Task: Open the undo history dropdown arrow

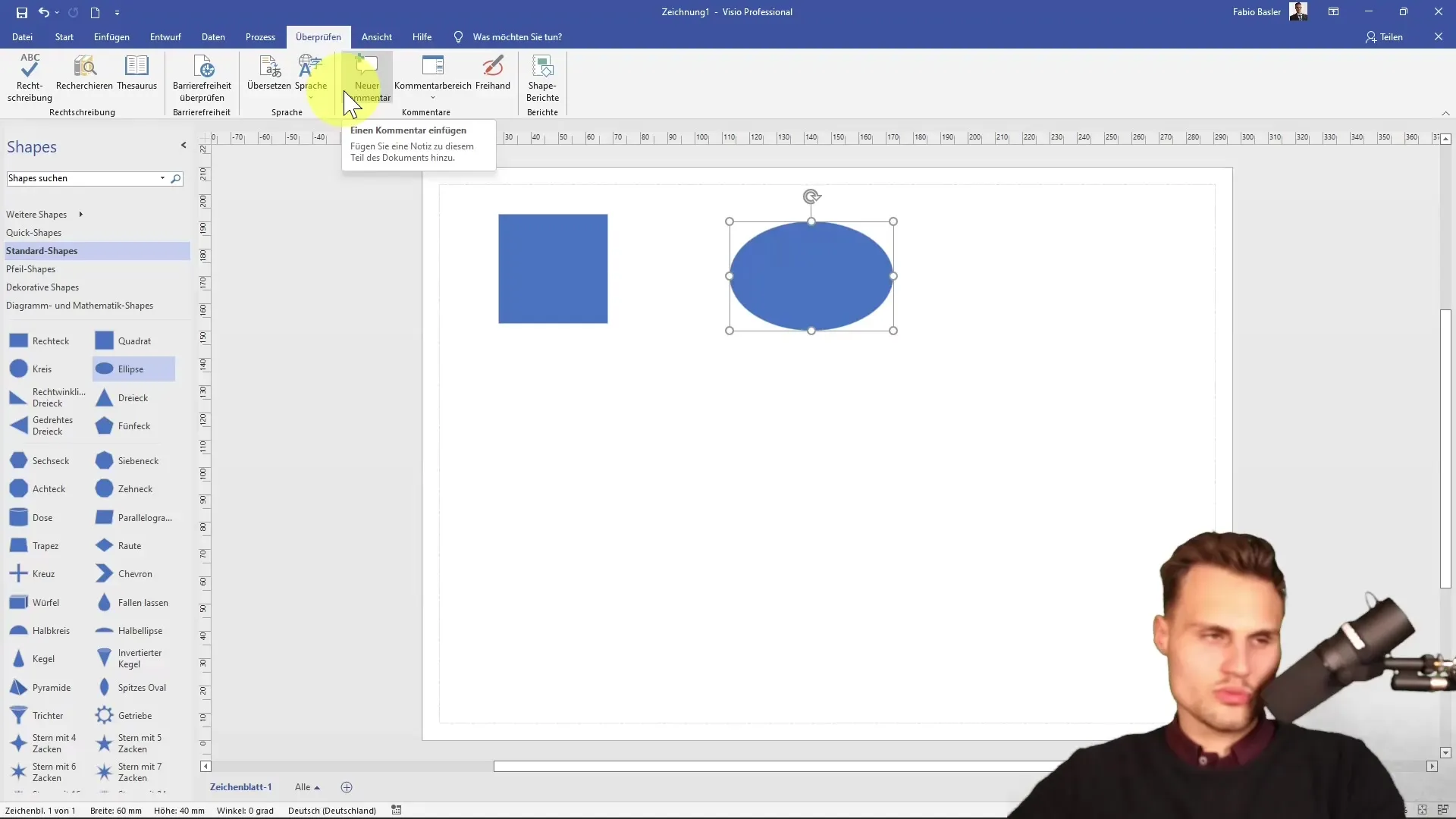Action: 57,12
